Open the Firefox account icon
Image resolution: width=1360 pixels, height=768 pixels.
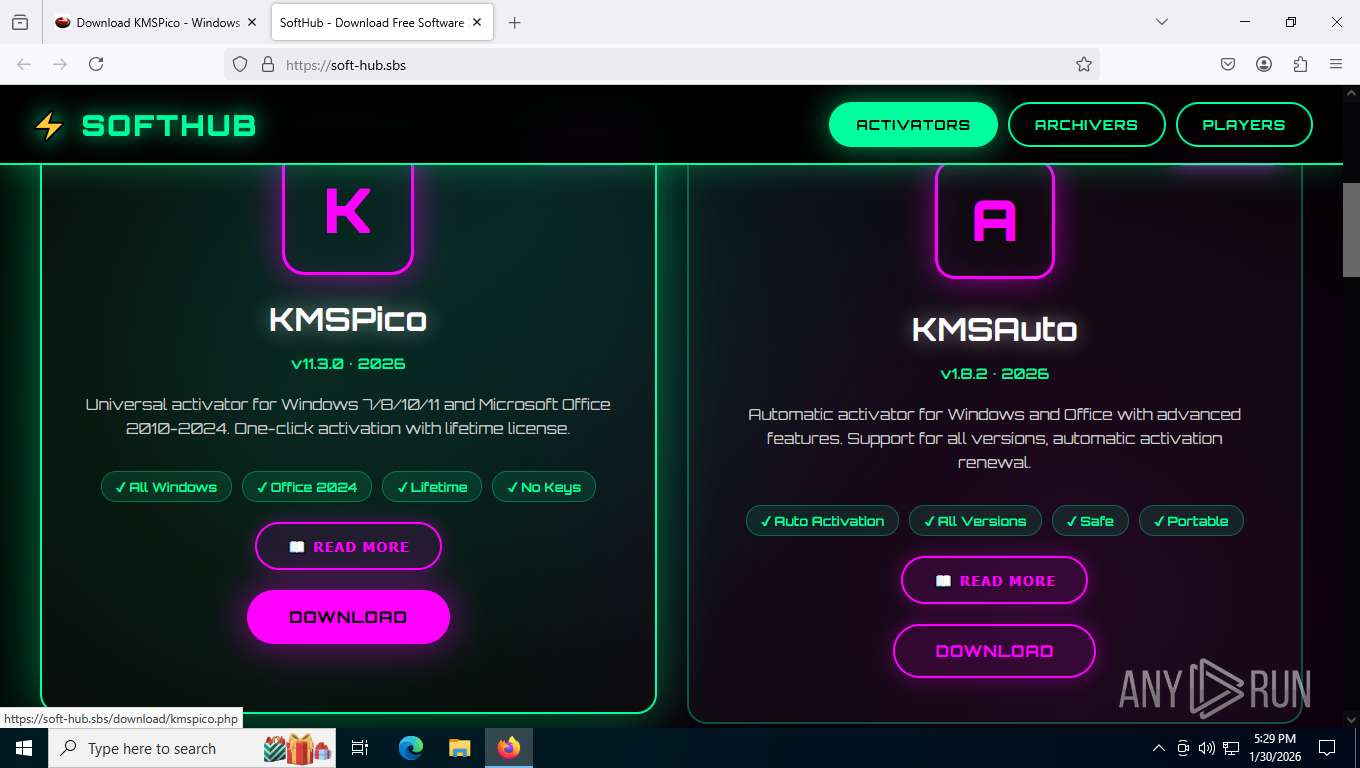pos(1264,64)
